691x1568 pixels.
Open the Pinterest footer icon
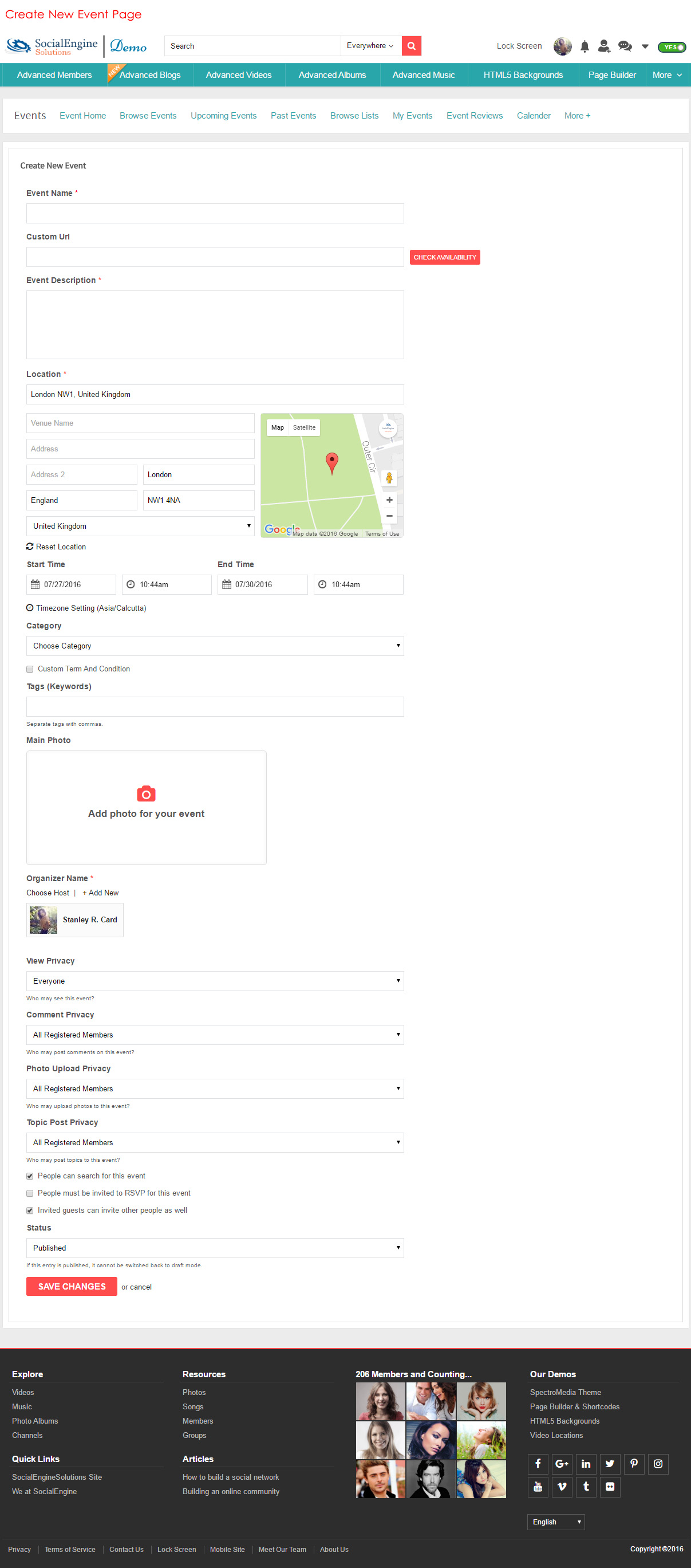coord(634,1463)
